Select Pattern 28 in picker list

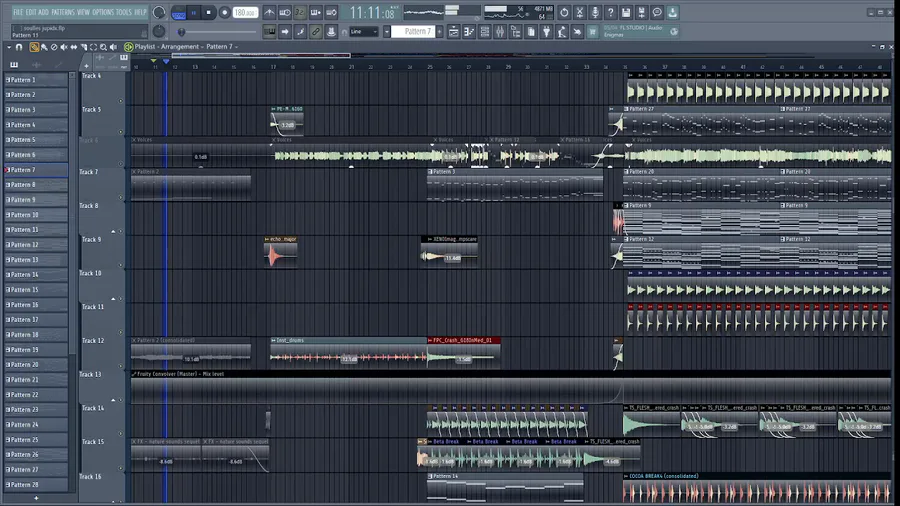pos(36,484)
